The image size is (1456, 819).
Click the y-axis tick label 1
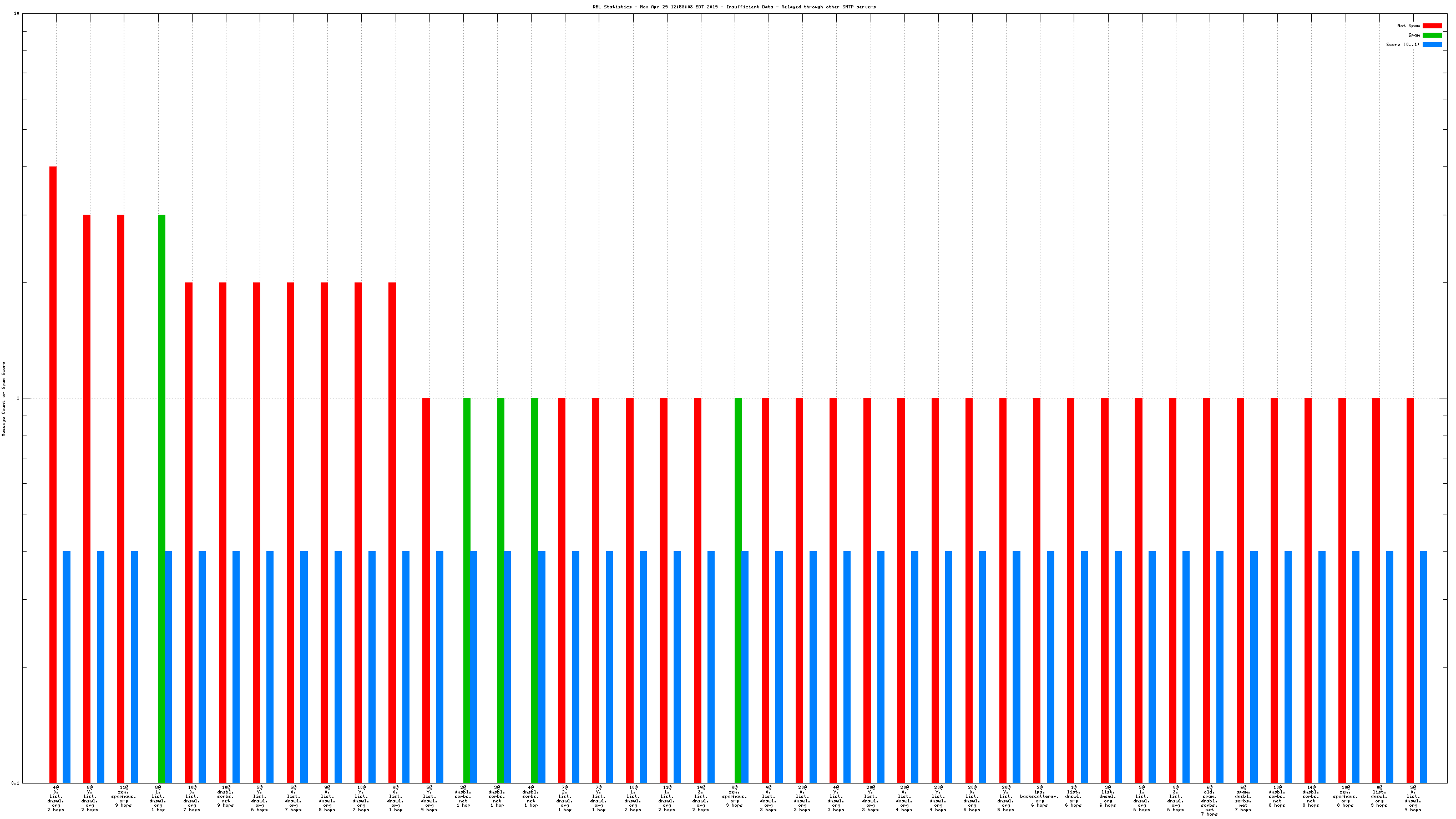point(18,398)
